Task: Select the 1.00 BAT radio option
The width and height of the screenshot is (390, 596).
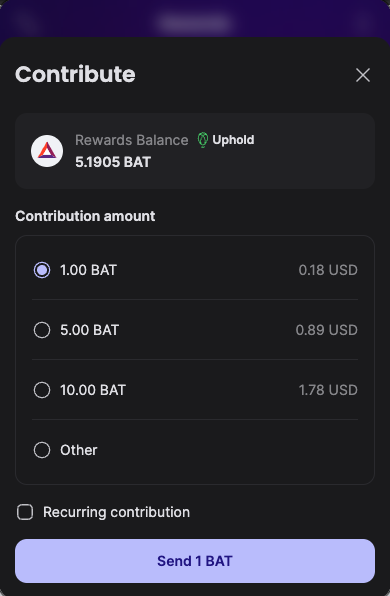Action: pyautogui.click(x=42, y=270)
